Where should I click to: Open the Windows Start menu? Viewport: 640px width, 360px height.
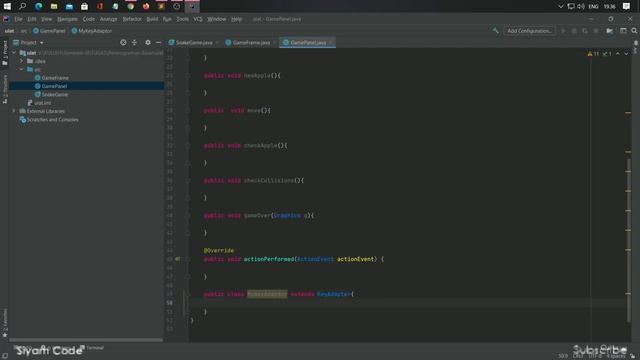[x=7, y=6]
